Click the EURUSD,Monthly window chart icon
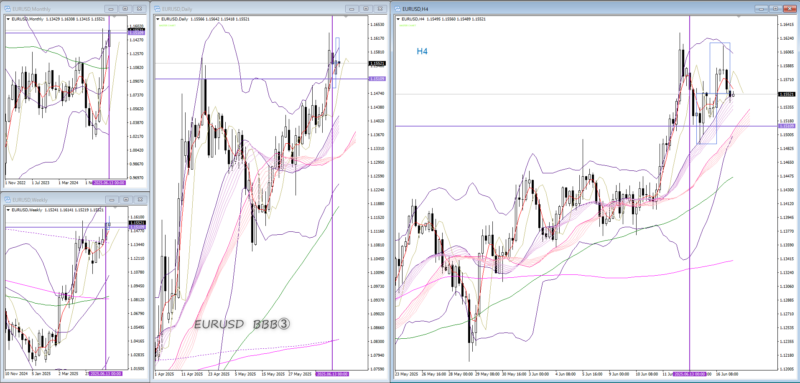This screenshot has width=800, height=383. pos(8,9)
